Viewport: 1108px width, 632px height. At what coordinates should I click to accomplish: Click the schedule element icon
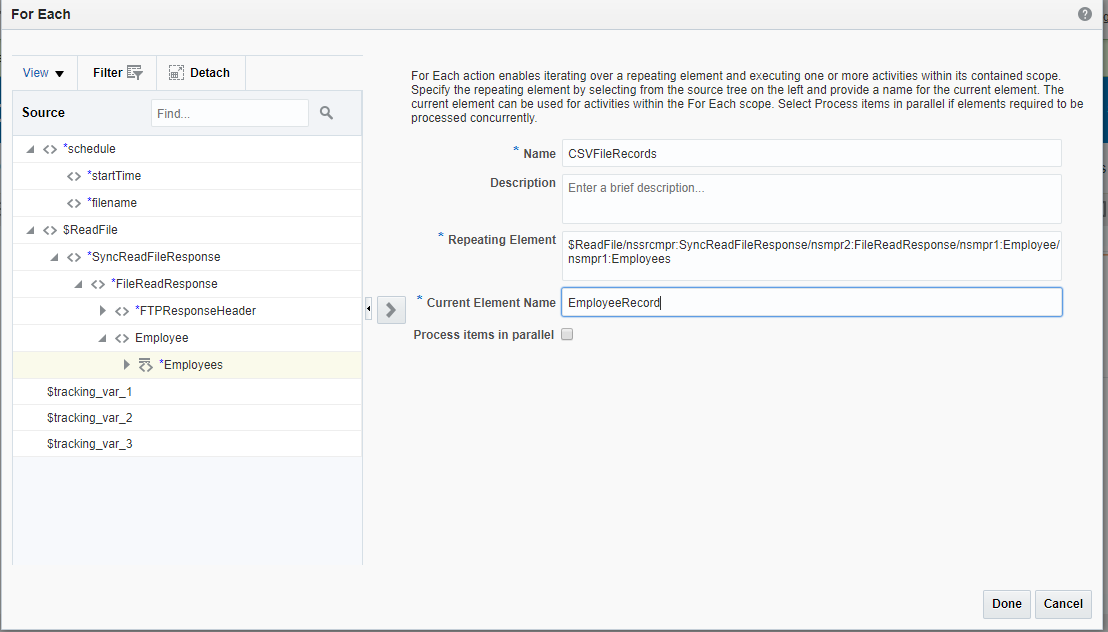tap(50, 149)
